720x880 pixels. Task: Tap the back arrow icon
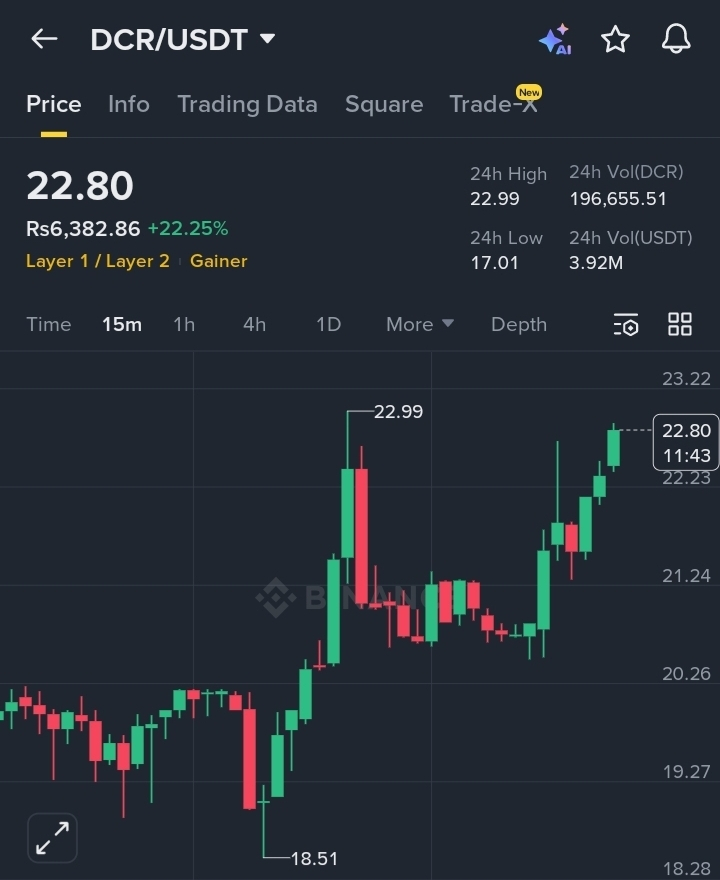[x=44, y=39]
